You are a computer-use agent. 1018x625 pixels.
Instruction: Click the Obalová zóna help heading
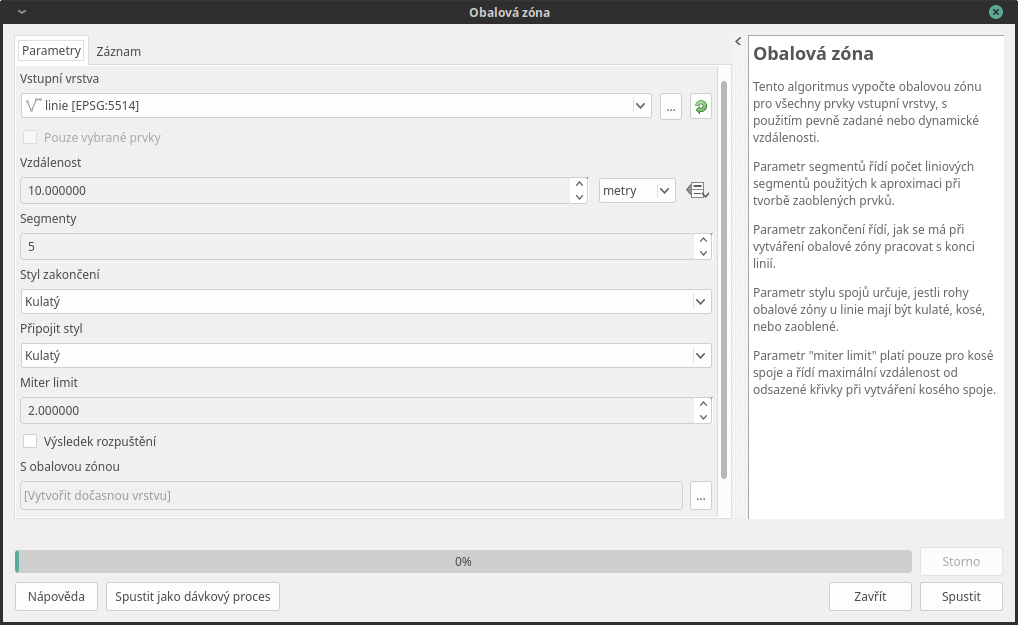click(x=813, y=53)
